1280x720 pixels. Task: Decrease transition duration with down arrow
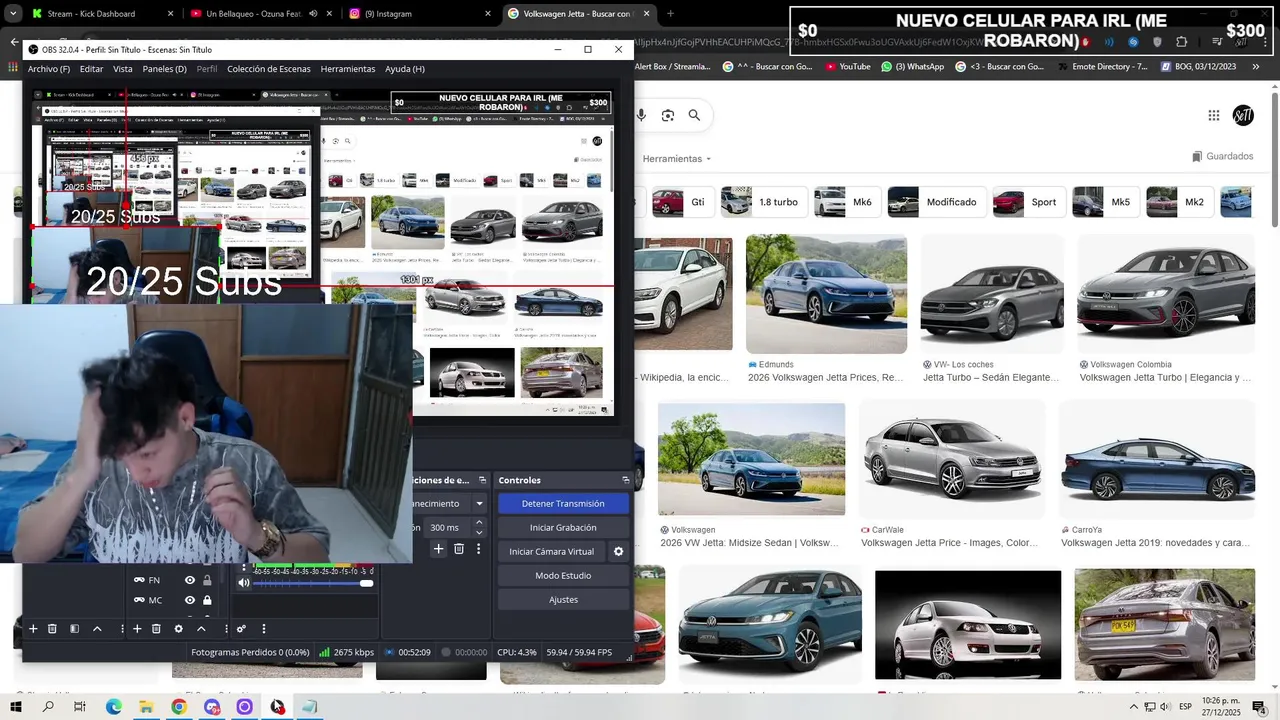479,533
